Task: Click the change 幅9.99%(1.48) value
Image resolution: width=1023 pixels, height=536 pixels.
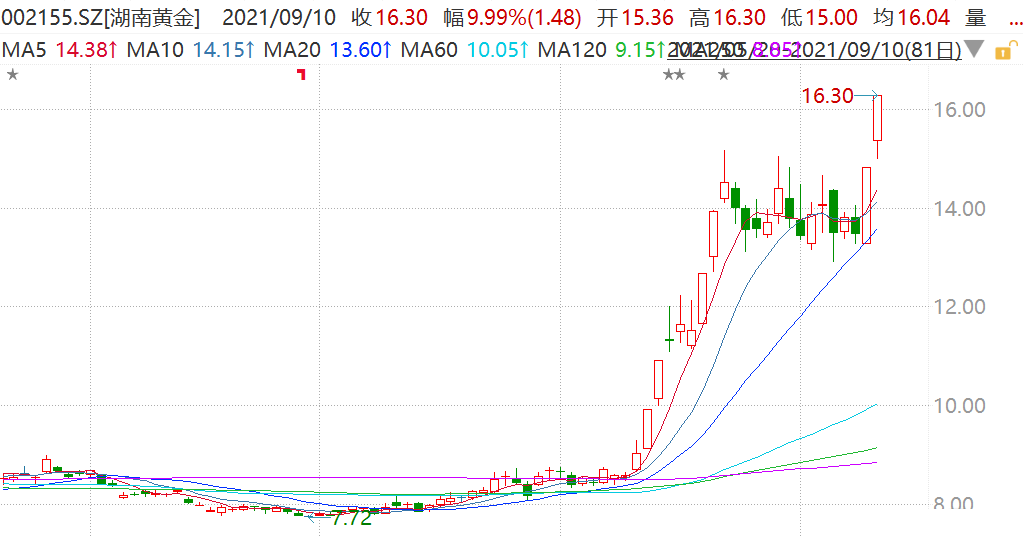Action: [512, 18]
